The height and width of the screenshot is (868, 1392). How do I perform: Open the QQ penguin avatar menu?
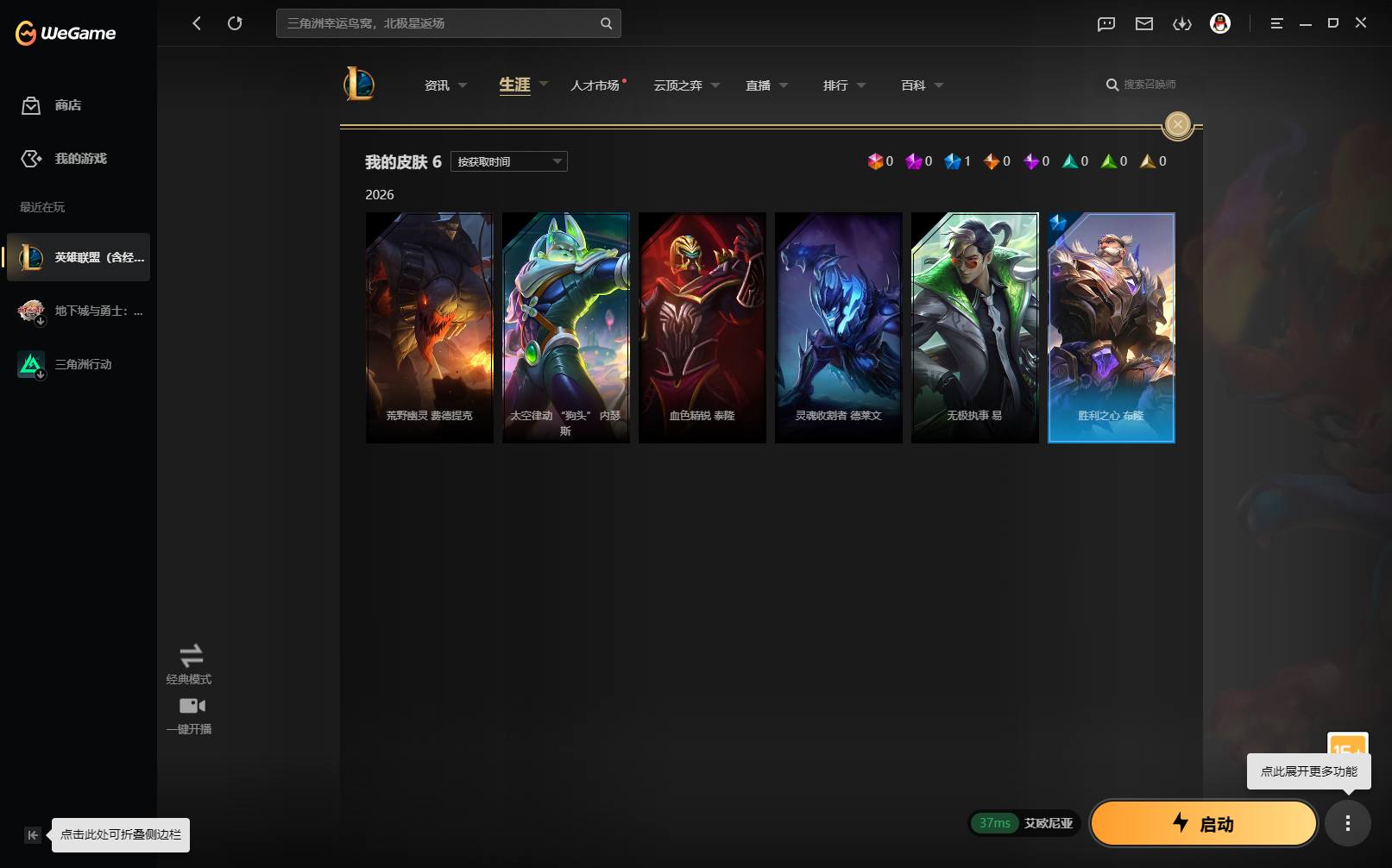[1220, 23]
